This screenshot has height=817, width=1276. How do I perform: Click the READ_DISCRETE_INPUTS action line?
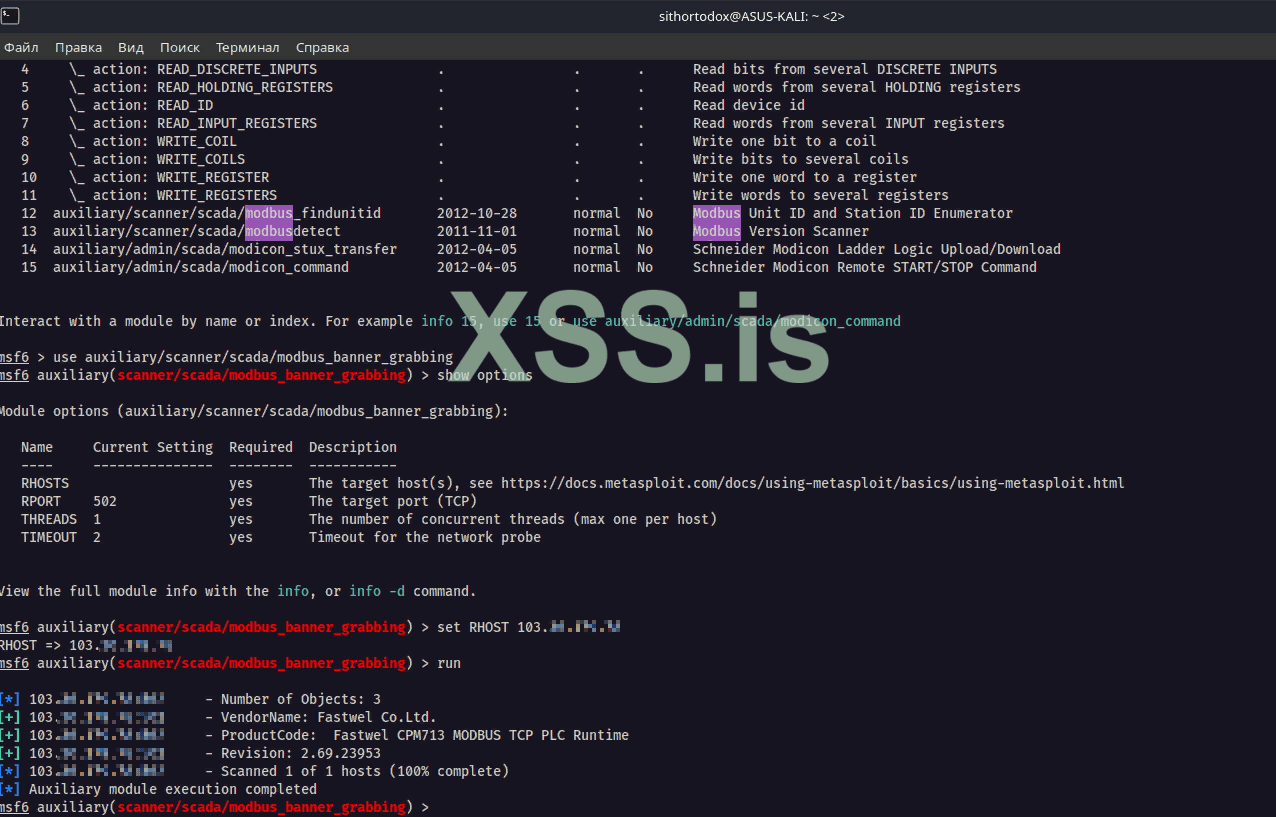[509, 69]
